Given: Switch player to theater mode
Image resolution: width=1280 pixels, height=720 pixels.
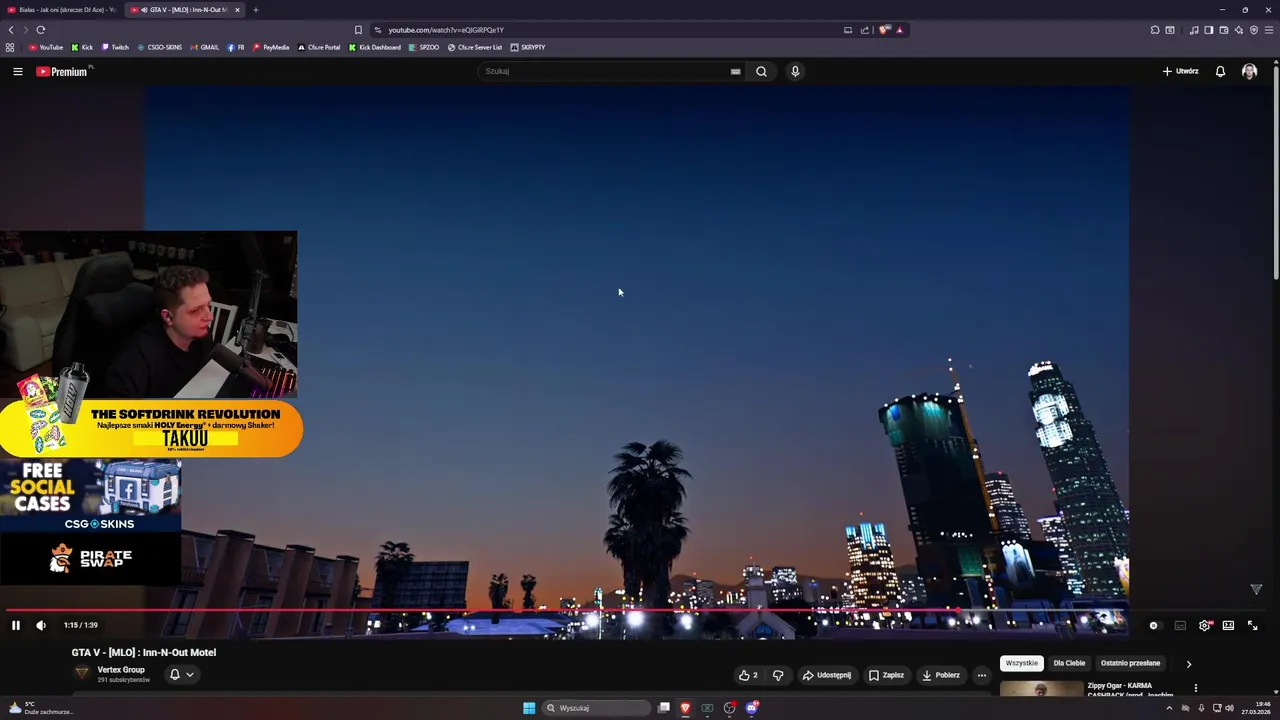Looking at the screenshot, I should [x=1228, y=625].
